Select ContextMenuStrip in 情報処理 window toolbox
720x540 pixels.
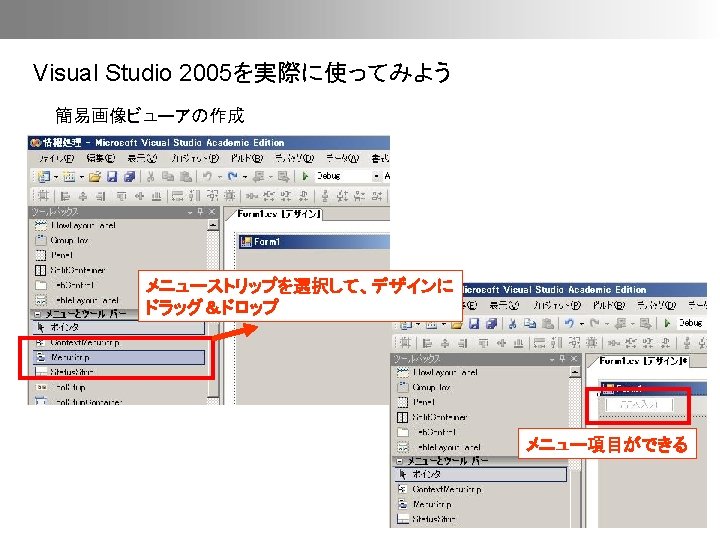(119, 343)
